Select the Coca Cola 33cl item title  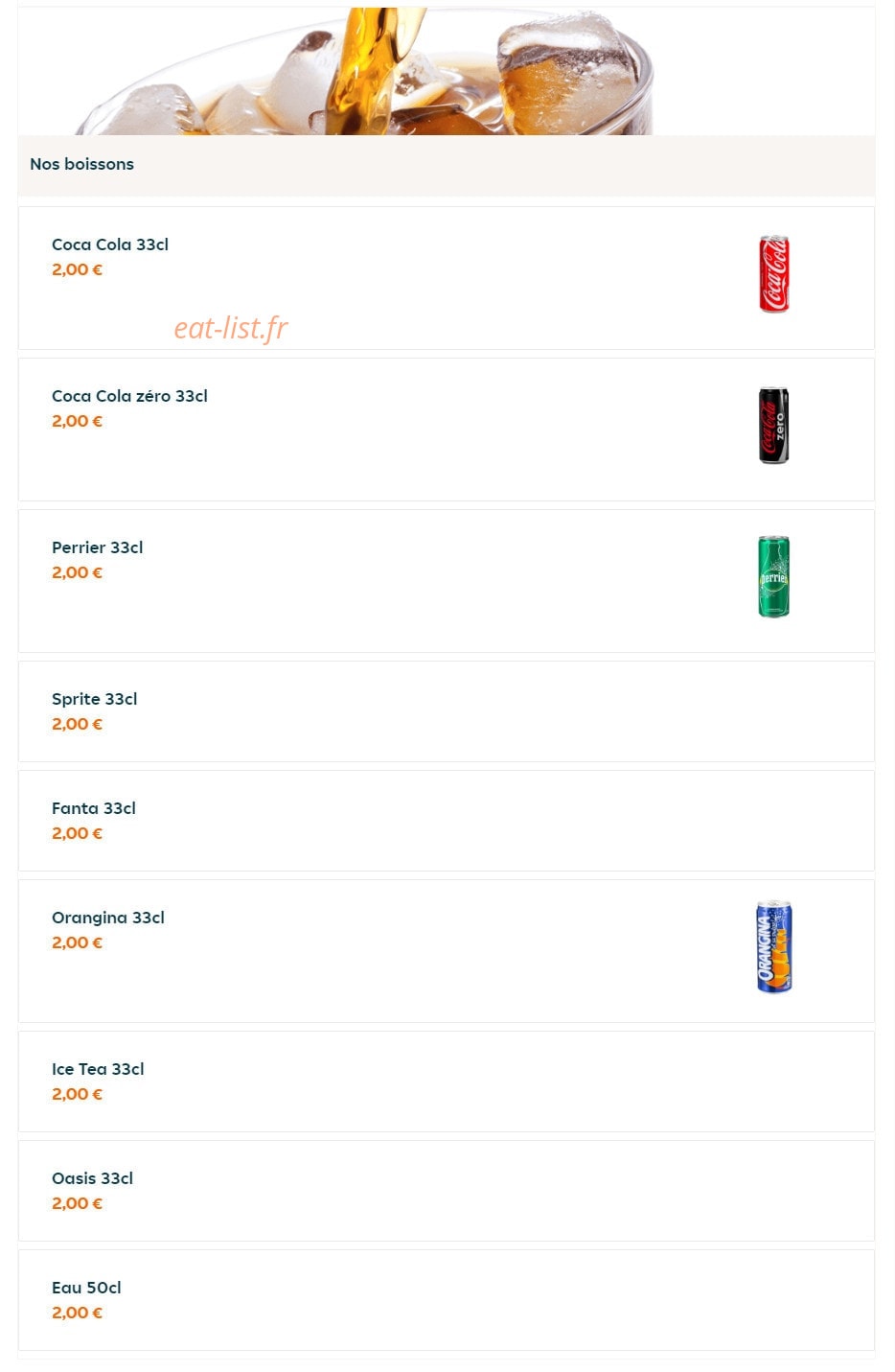[110, 244]
